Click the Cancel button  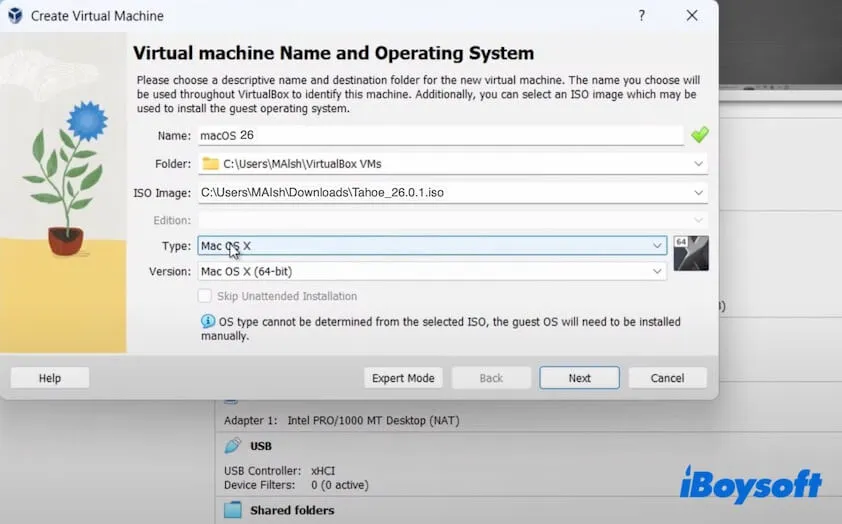tap(667, 378)
